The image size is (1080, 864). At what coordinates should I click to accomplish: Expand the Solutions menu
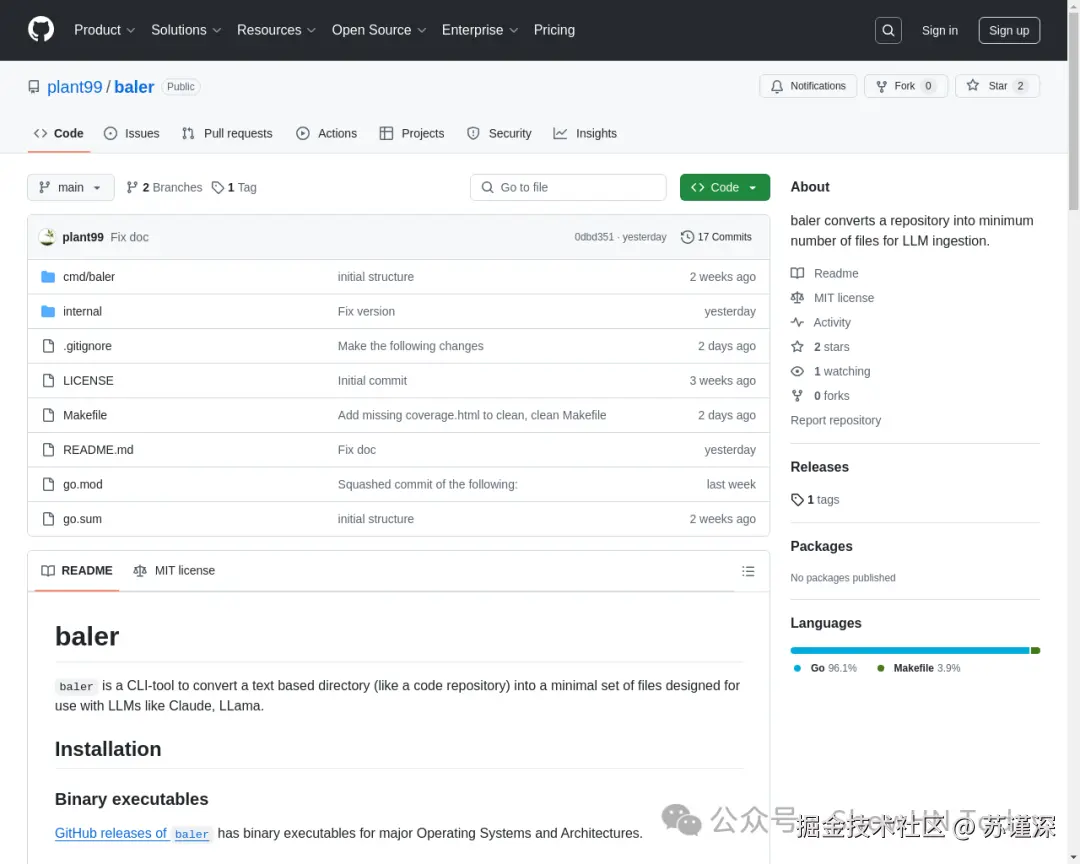click(x=186, y=30)
